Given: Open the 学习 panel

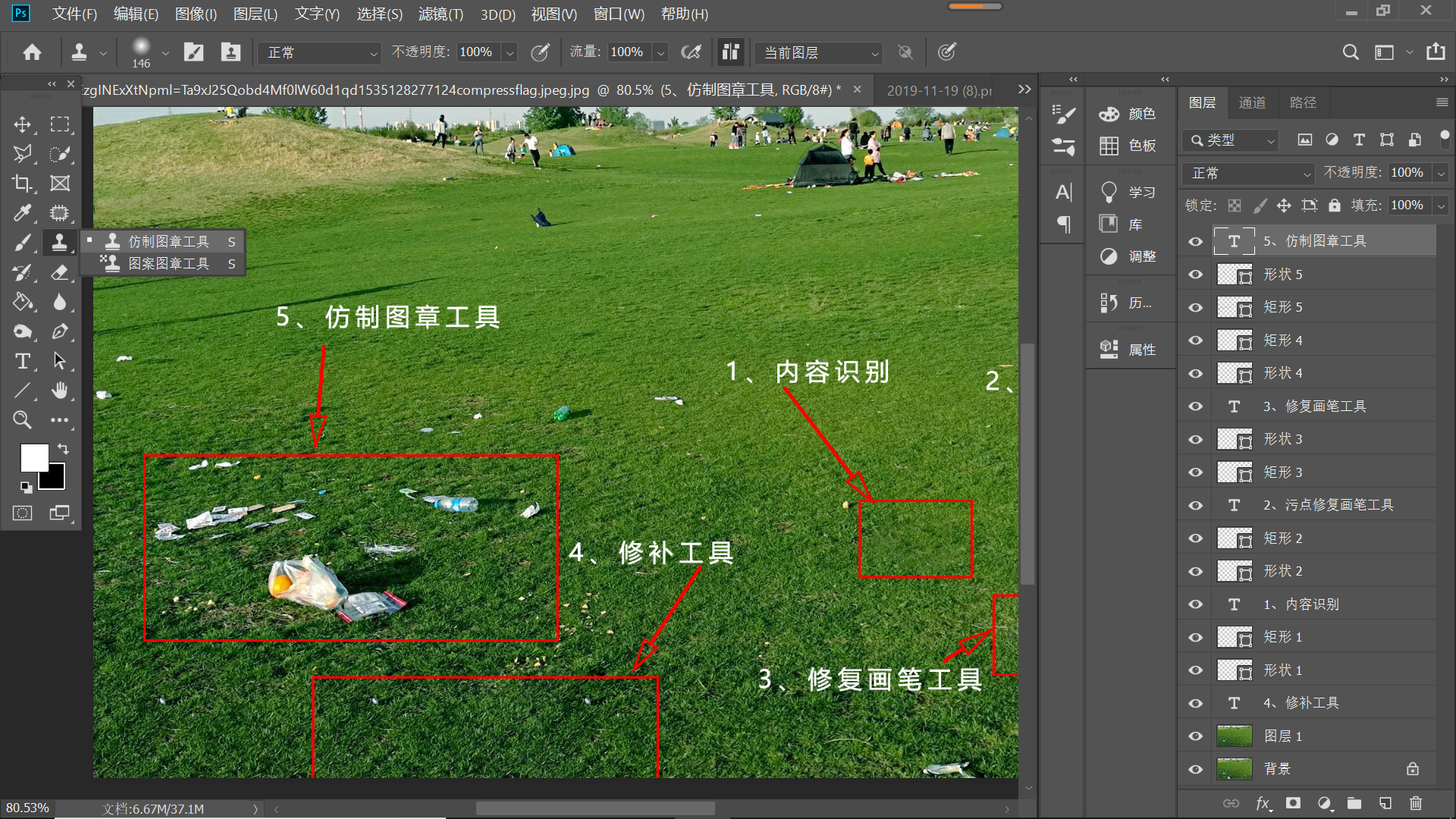Looking at the screenshot, I should point(1128,193).
